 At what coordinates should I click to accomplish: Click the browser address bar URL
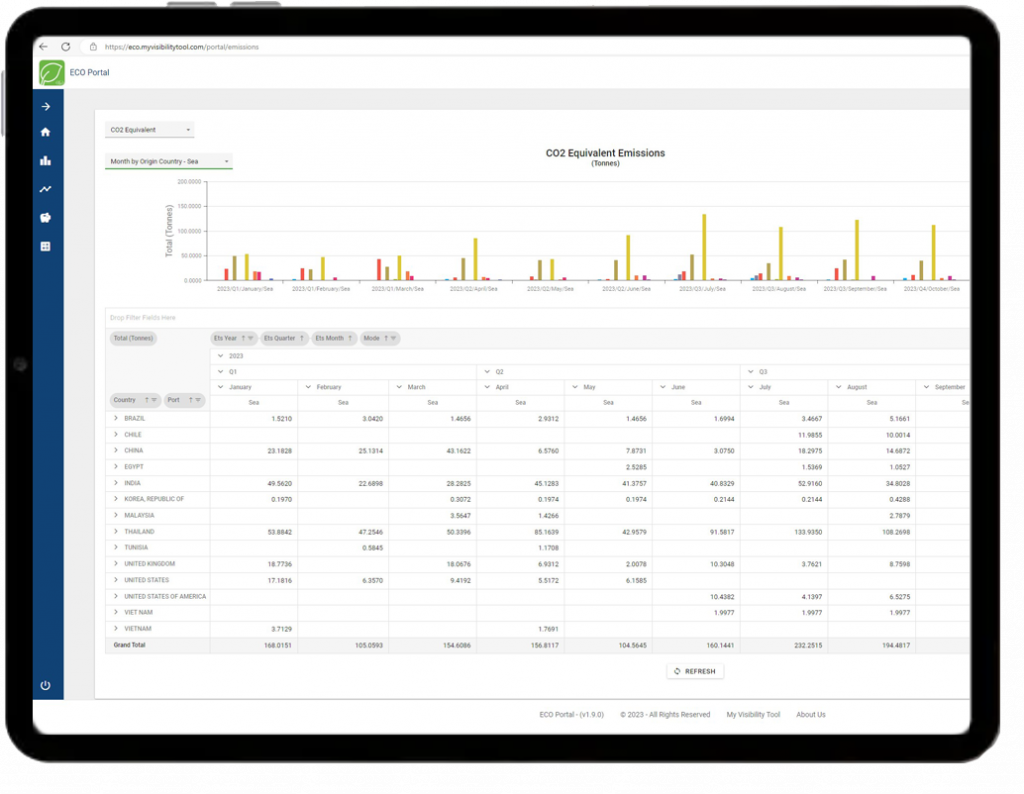coord(180,47)
